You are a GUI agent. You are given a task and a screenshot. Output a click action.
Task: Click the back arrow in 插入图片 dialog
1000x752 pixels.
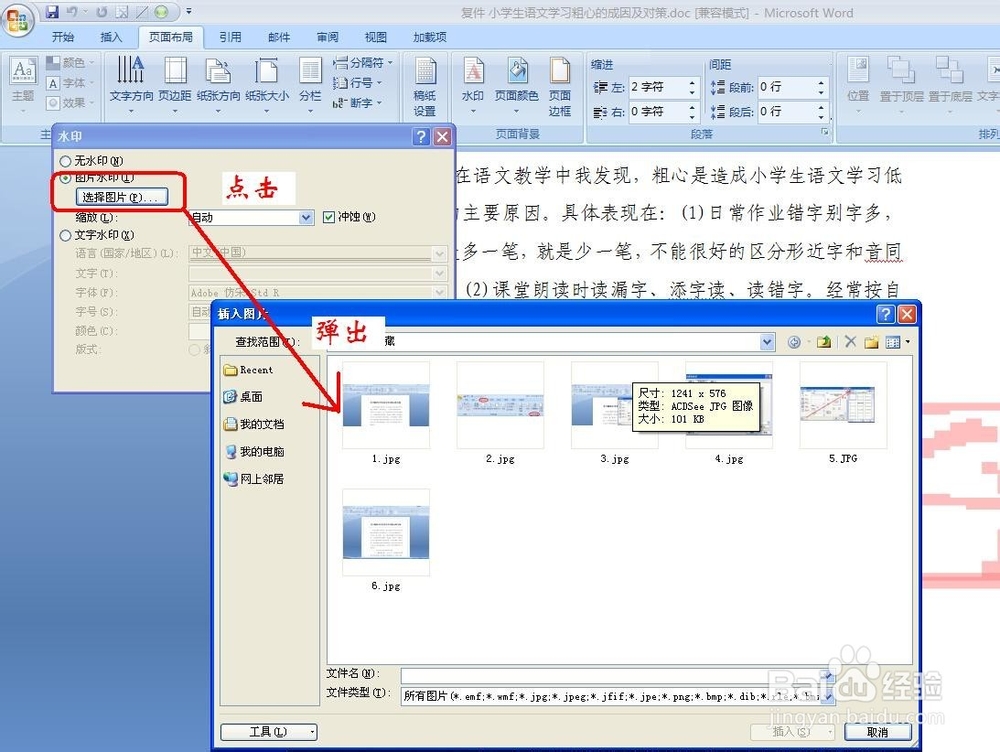coord(794,342)
